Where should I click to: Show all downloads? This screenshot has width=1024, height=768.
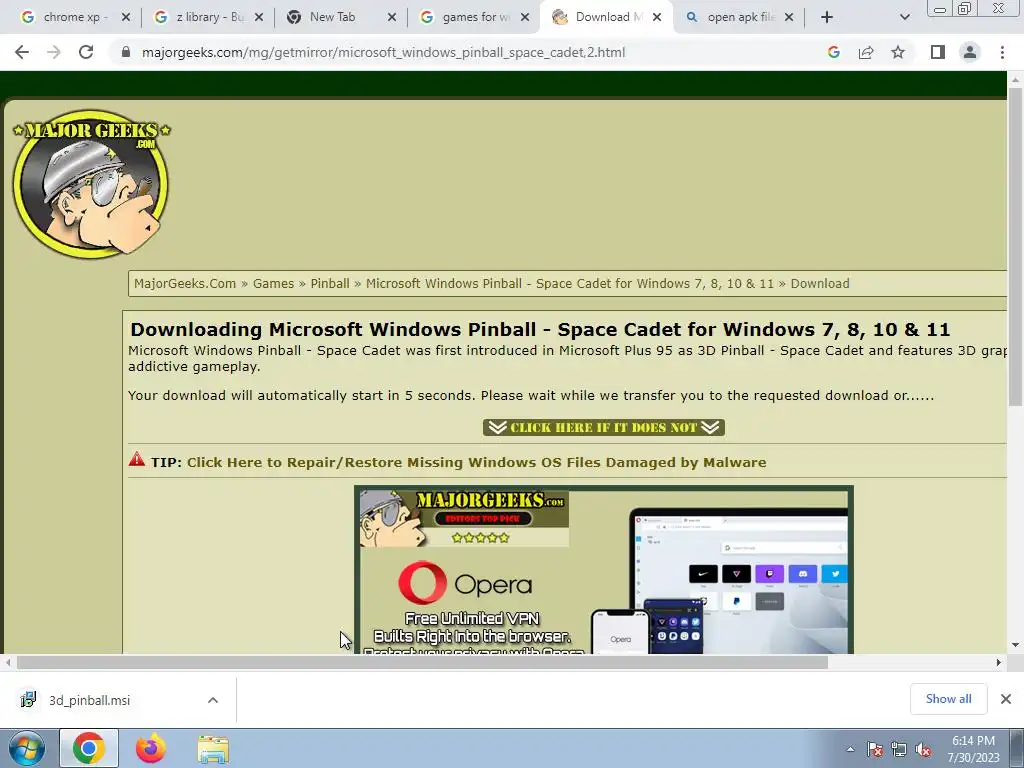[948, 699]
